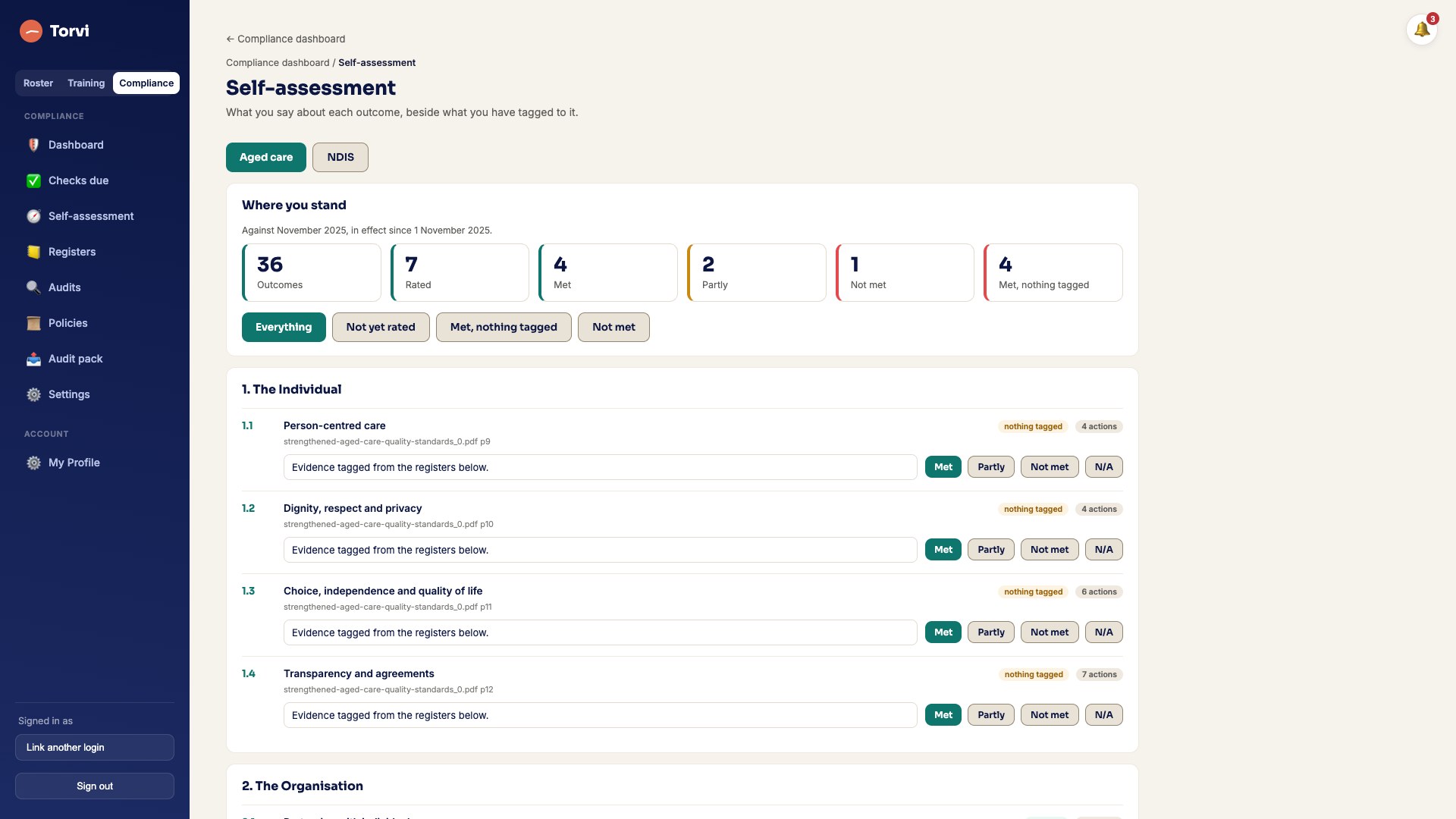This screenshot has width=1456, height=819.
Task: Click the My Profile gear icon
Action: 33,463
